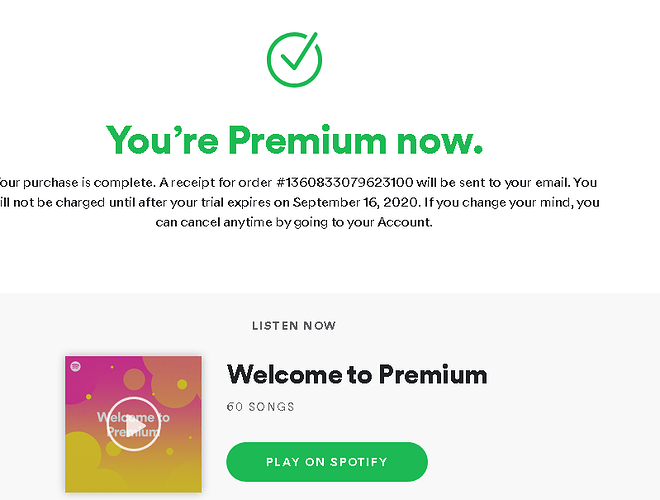Image resolution: width=660 pixels, height=500 pixels.
Task: Open the Welcome to Premium cover thumbnail
Action: 133,424
